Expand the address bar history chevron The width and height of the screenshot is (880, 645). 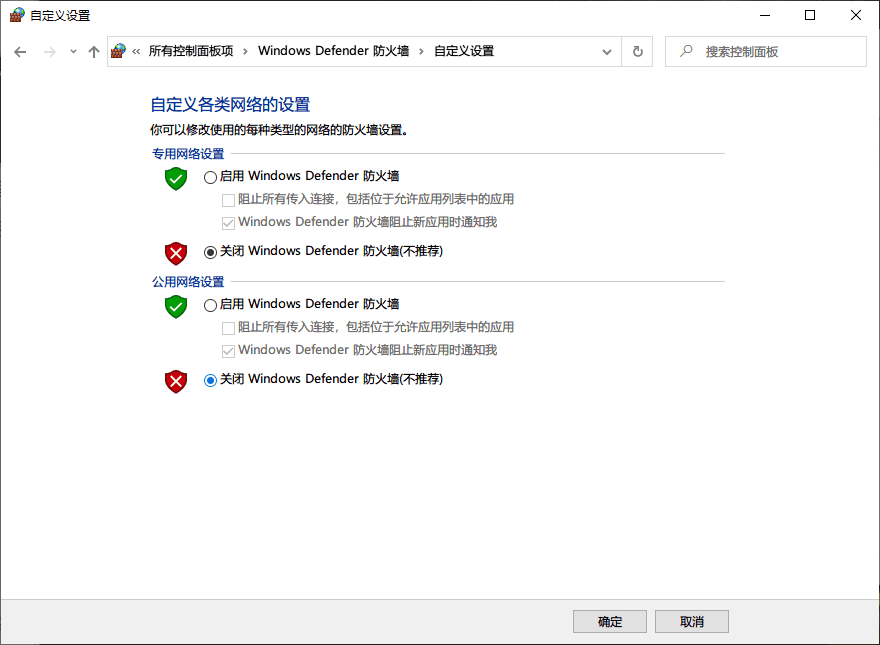pos(607,52)
